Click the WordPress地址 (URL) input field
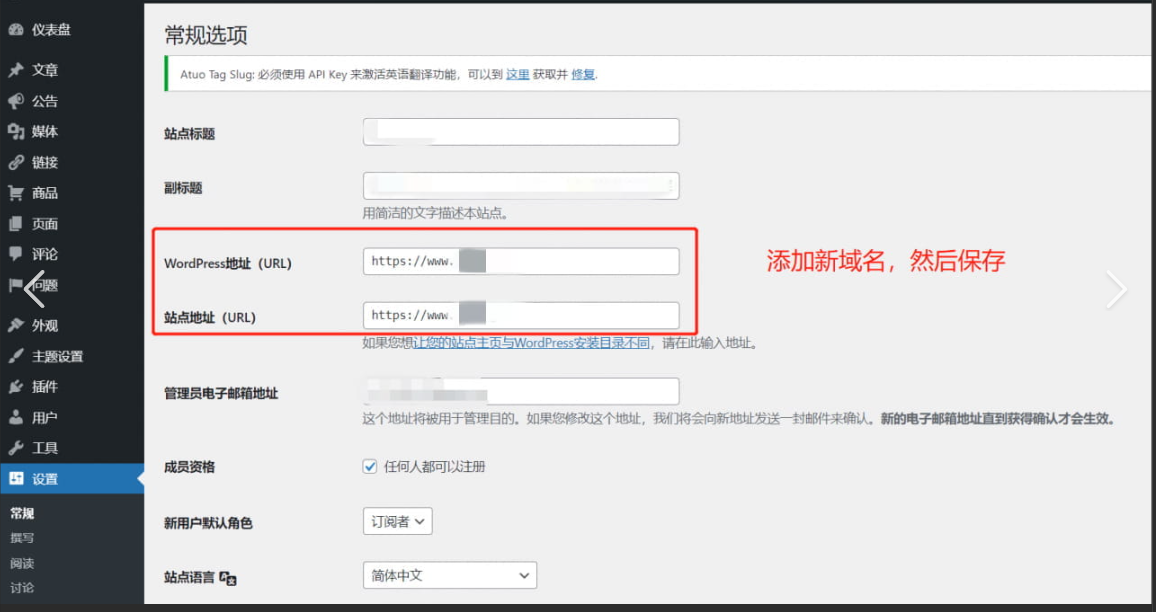Screen dimensions: 1156x612 coord(520,260)
